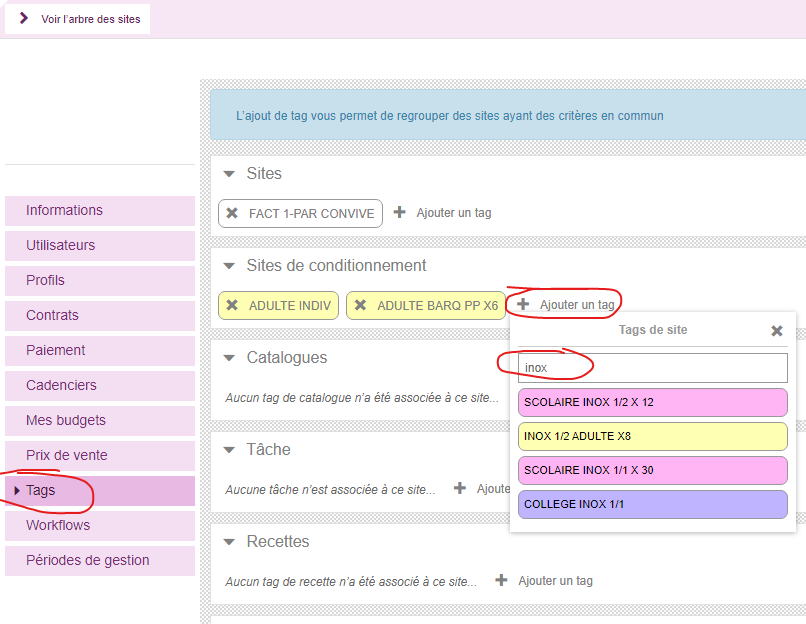This screenshot has height=624, width=806.
Task: Click the chevron icon beside Voir l'arbre des sites
Action: point(23,19)
